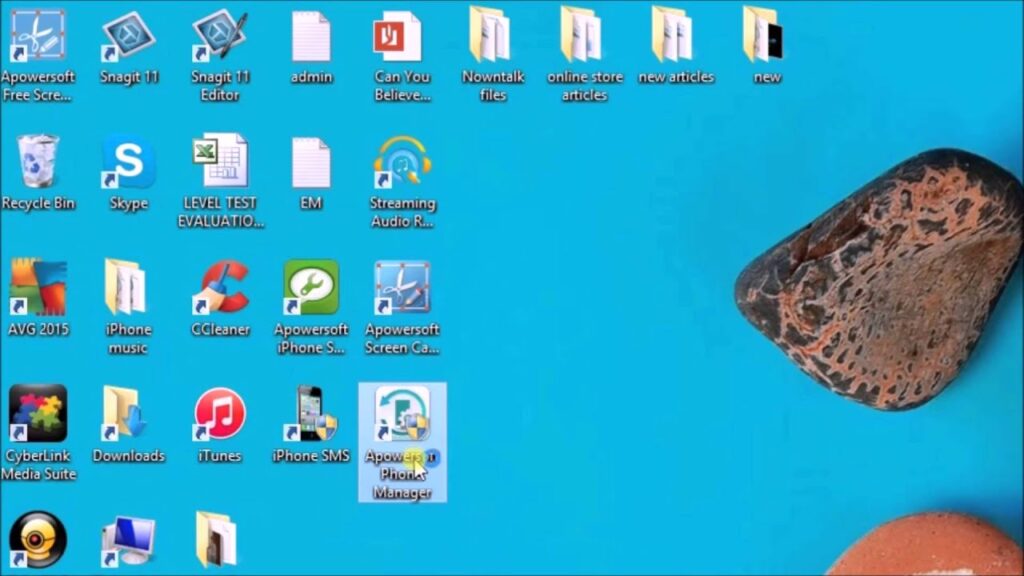This screenshot has width=1024, height=576.
Task: Select the webcam shortcut icon in bottom row
Action: tap(38, 539)
